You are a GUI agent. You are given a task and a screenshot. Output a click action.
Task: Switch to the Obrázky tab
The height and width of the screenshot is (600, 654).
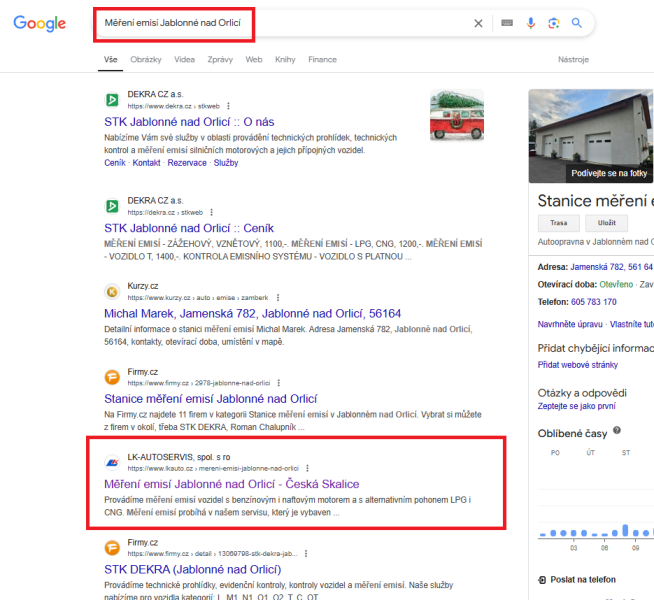pos(146,59)
